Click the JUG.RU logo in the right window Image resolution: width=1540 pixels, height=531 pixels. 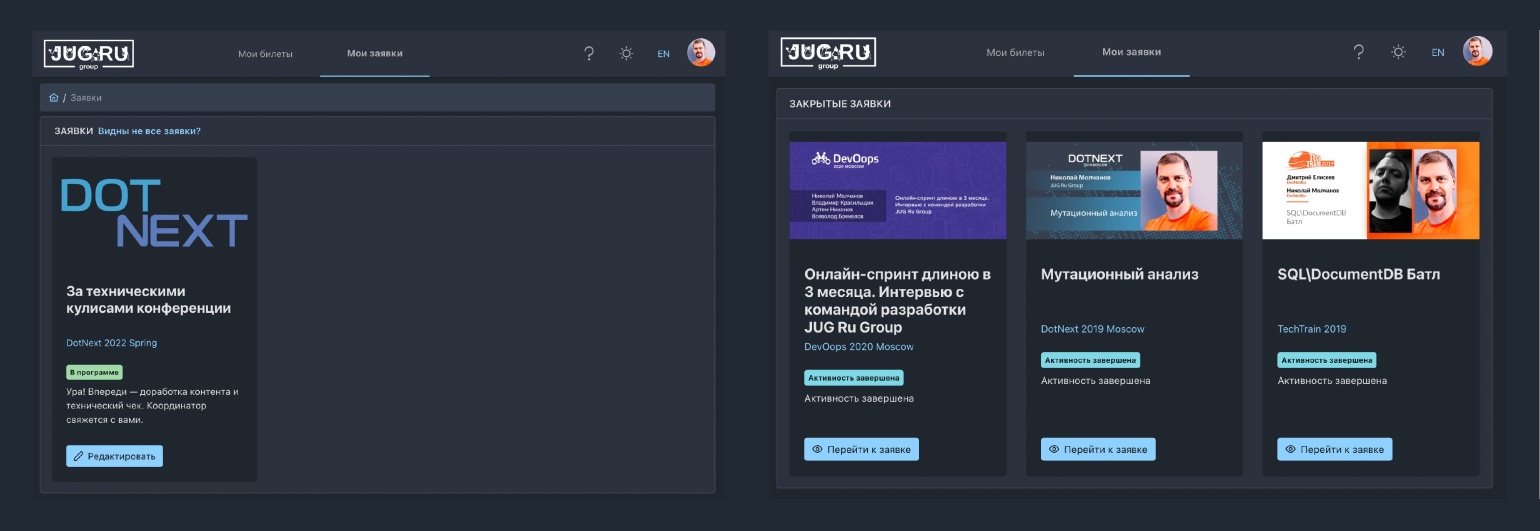828,54
